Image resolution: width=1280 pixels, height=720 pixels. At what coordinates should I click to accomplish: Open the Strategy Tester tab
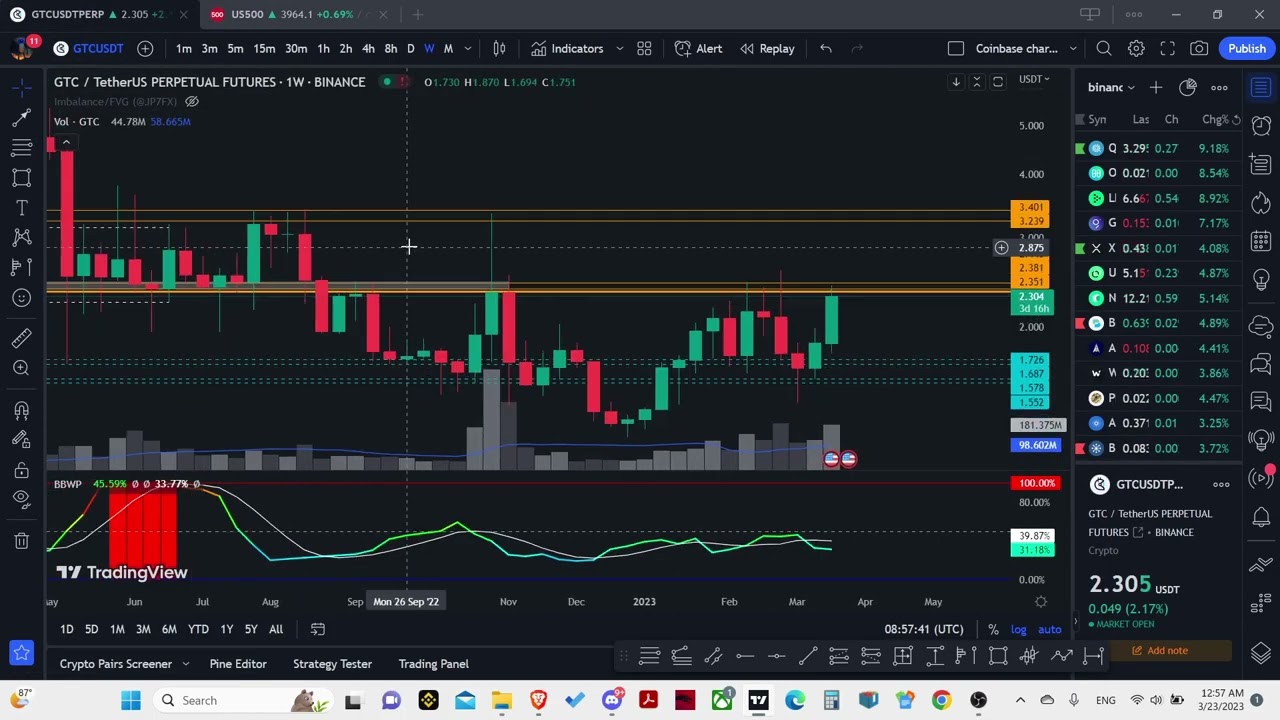coord(332,664)
